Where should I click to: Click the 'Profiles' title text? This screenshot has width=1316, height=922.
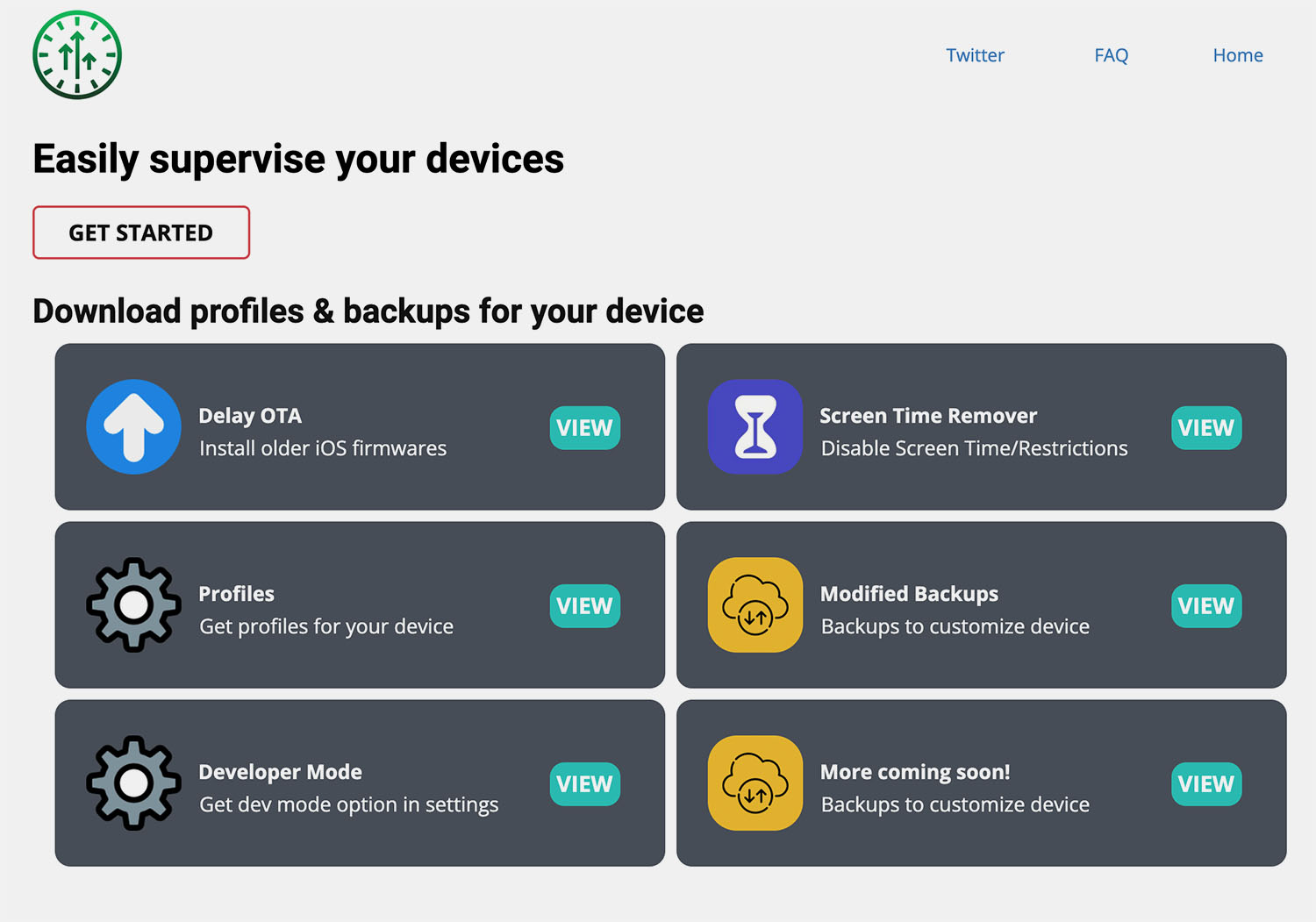pyautogui.click(x=237, y=594)
